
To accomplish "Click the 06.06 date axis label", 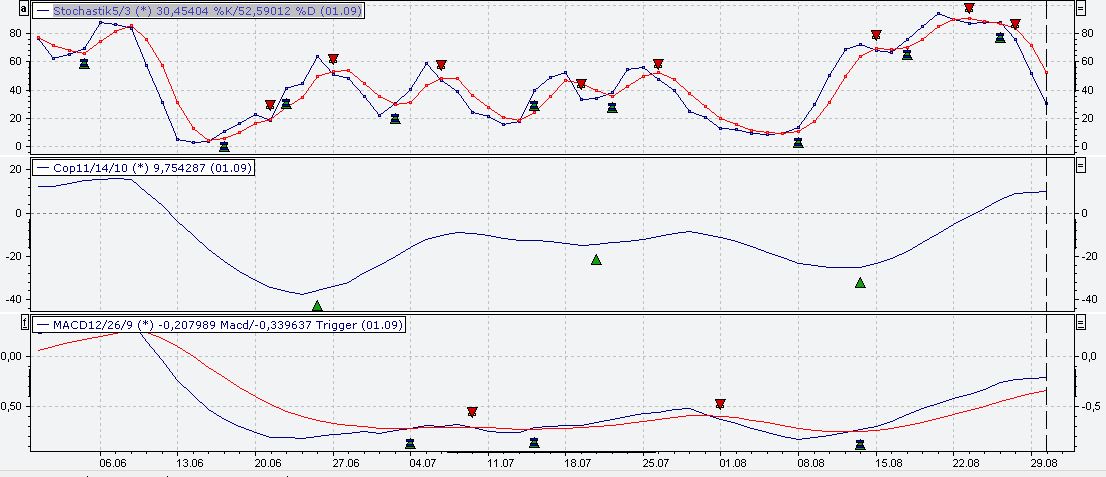I will (113, 464).
